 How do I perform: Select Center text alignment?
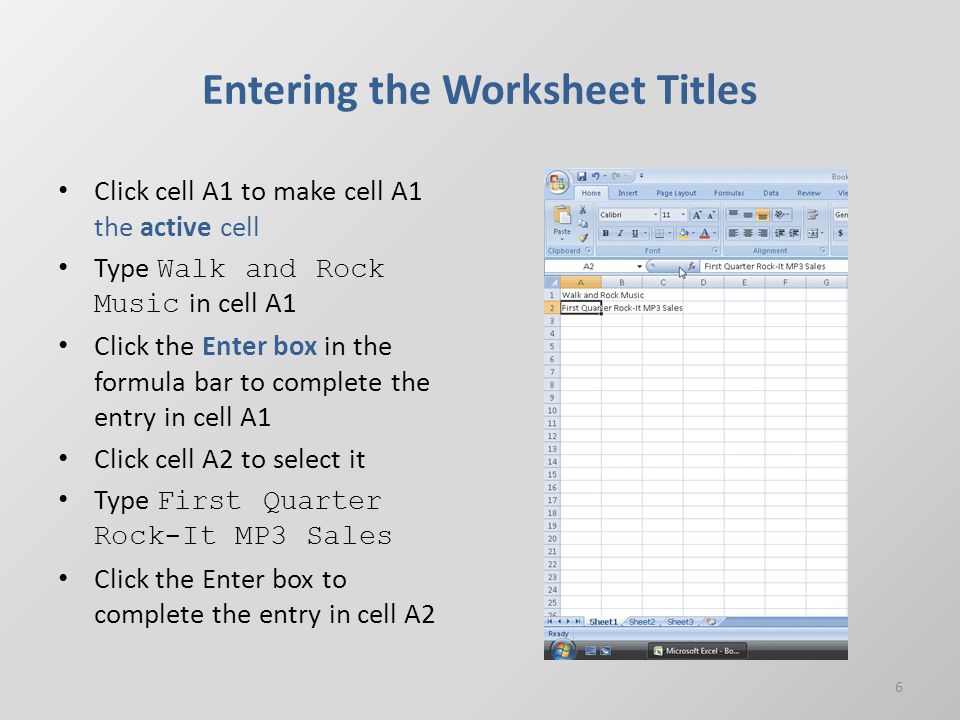click(x=748, y=233)
